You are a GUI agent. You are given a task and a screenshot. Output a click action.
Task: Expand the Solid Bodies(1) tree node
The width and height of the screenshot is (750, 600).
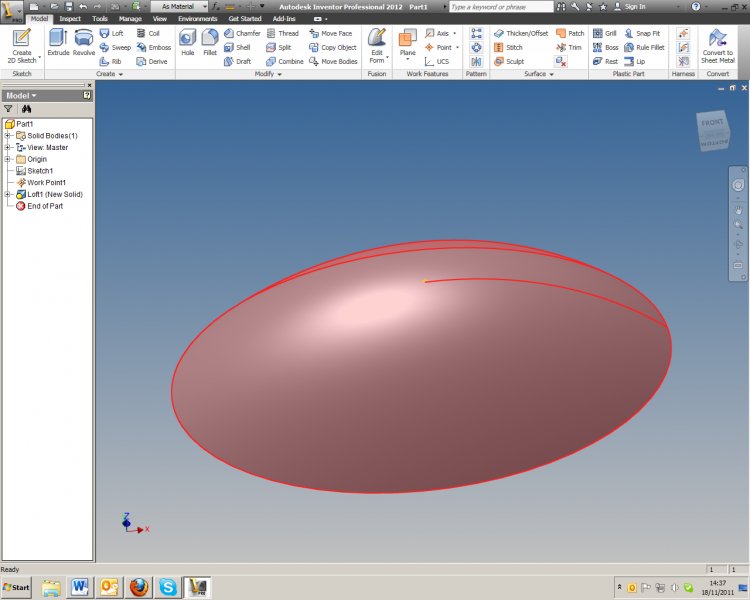[8, 136]
